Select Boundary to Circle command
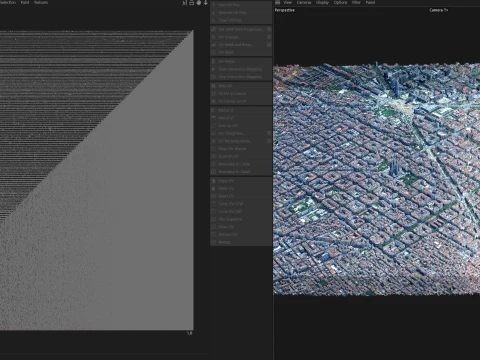Screen dimensions: 480x360 click(241, 164)
